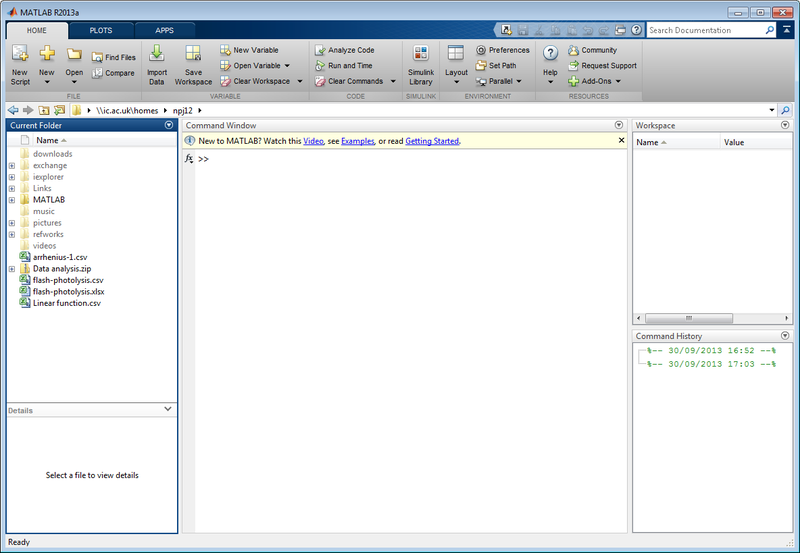The image size is (800, 553).
Task: Click Run and Time
Action: pyautogui.click(x=344, y=65)
